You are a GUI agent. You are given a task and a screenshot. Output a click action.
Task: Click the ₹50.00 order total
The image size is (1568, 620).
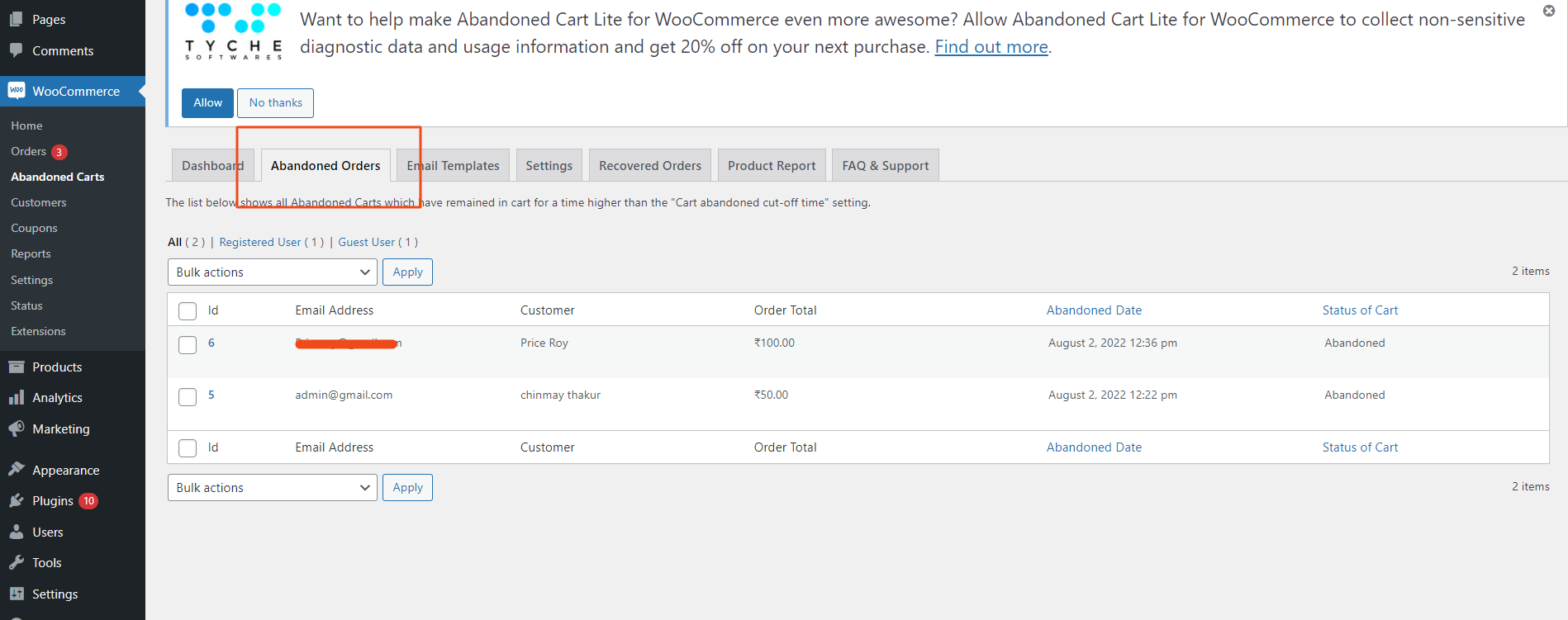pyautogui.click(x=771, y=395)
